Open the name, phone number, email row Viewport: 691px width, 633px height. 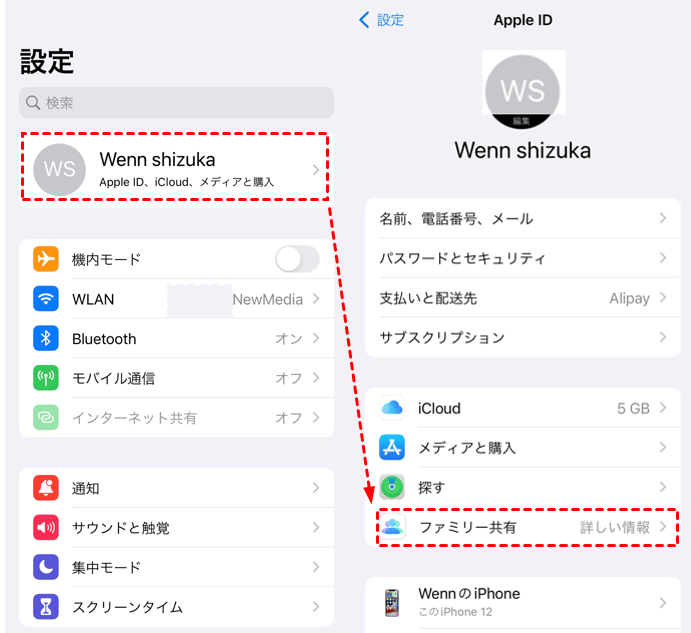tap(523, 218)
